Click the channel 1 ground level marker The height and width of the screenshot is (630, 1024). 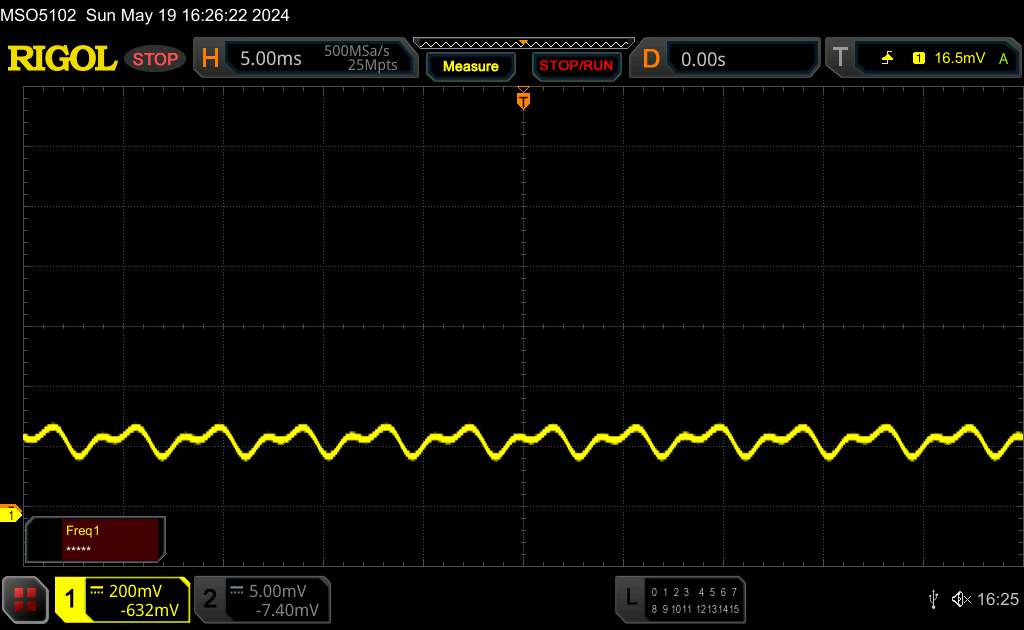point(11,514)
